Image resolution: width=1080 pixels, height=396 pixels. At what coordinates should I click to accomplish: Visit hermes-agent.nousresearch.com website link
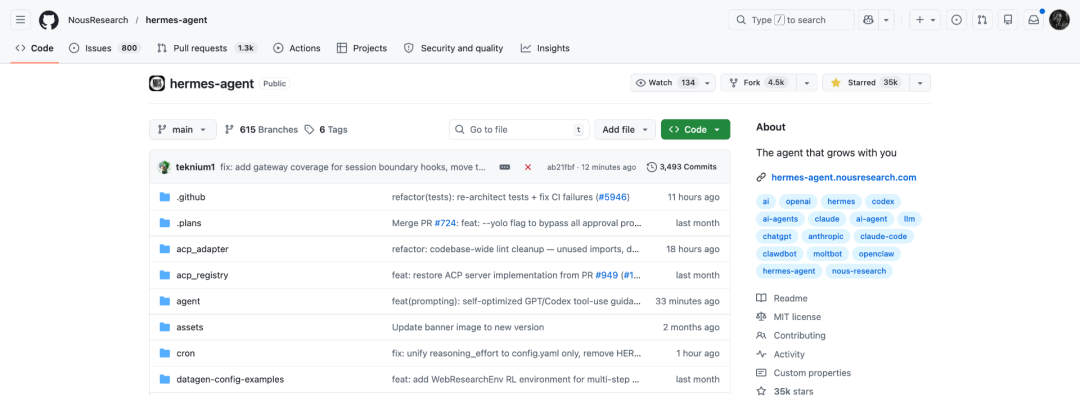[844, 177]
